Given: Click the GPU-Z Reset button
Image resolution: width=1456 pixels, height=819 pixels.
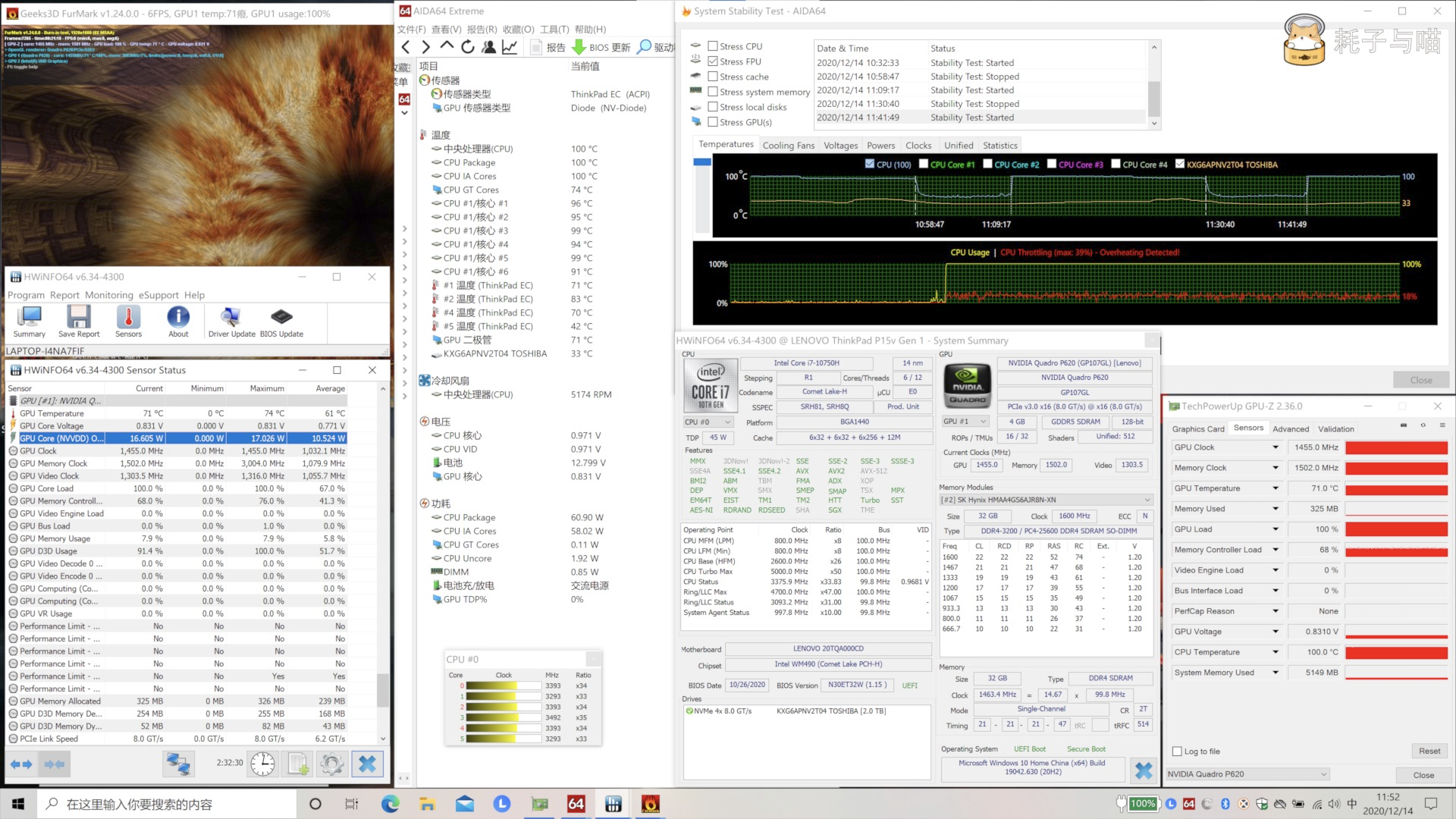Looking at the screenshot, I should point(1429,752).
